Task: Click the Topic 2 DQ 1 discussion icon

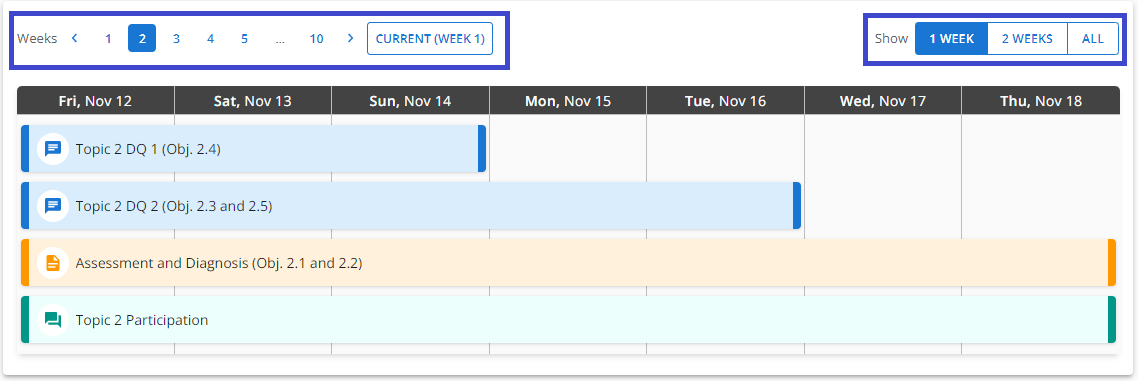Action: [52, 149]
